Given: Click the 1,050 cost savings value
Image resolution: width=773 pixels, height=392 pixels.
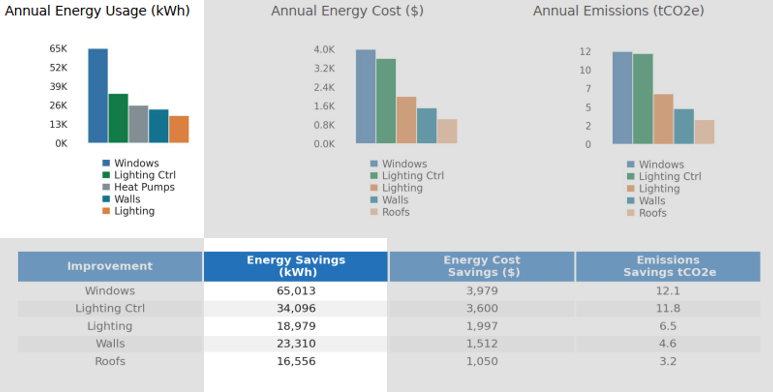Looking at the screenshot, I should click(x=482, y=361).
